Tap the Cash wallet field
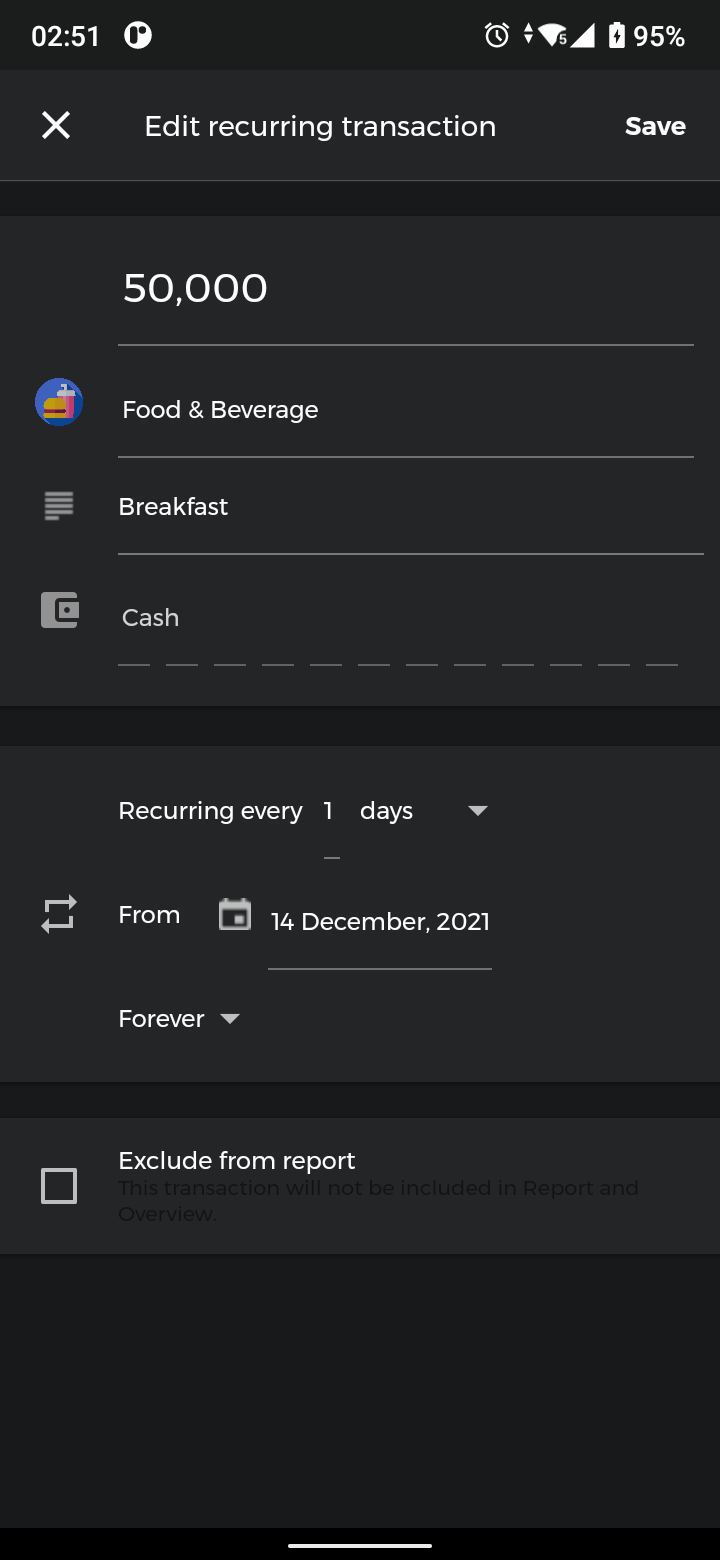Image resolution: width=720 pixels, height=1560 pixels. pos(400,618)
